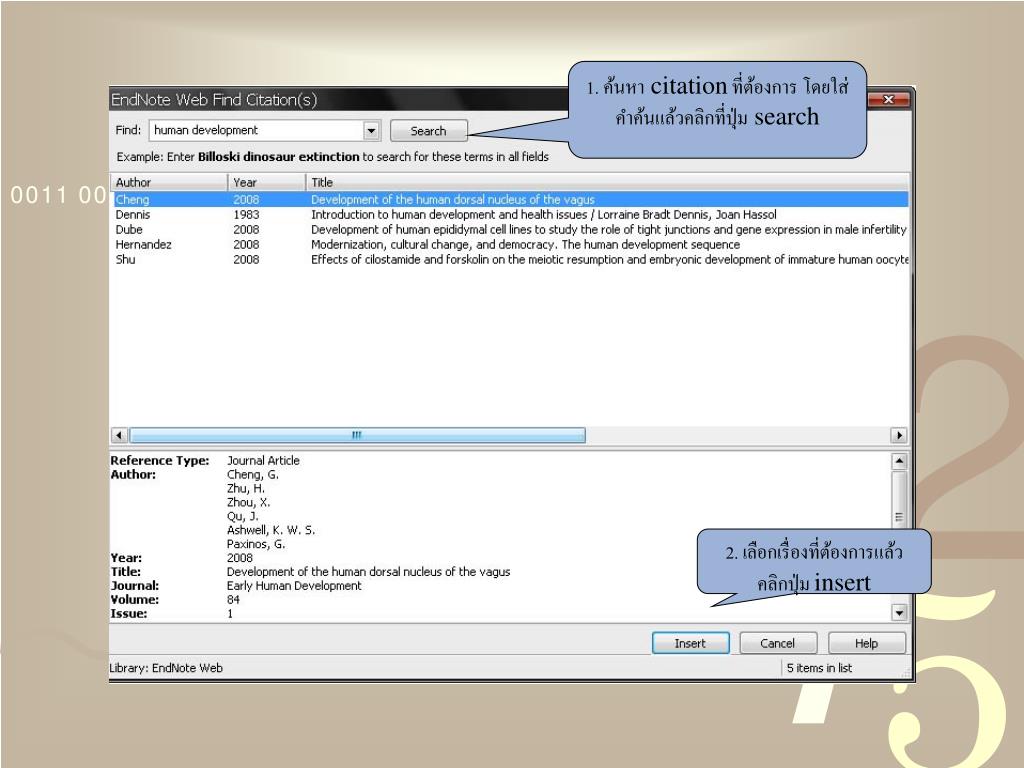Click the details pane vertical scrollbar thumb

(x=899, y=500)
